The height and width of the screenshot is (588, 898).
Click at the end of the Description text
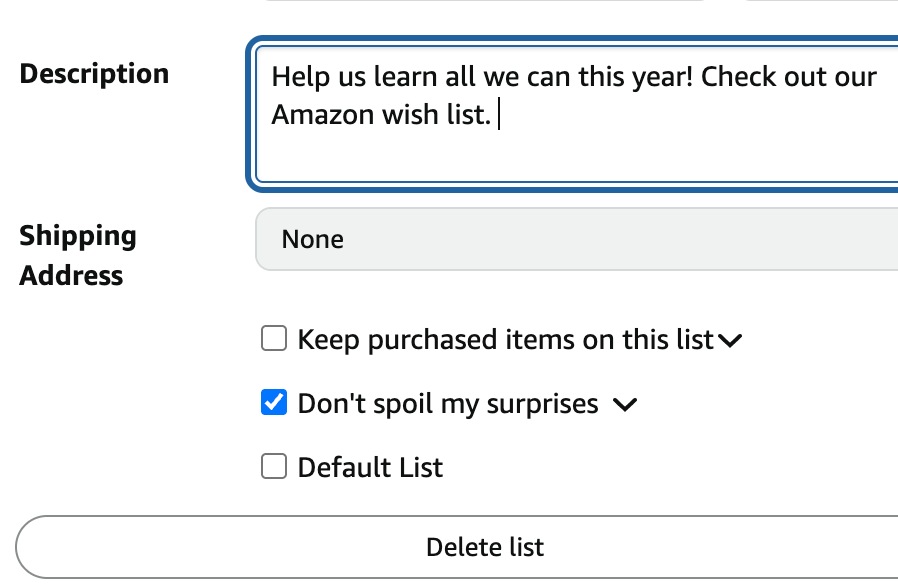click(500, 114)
